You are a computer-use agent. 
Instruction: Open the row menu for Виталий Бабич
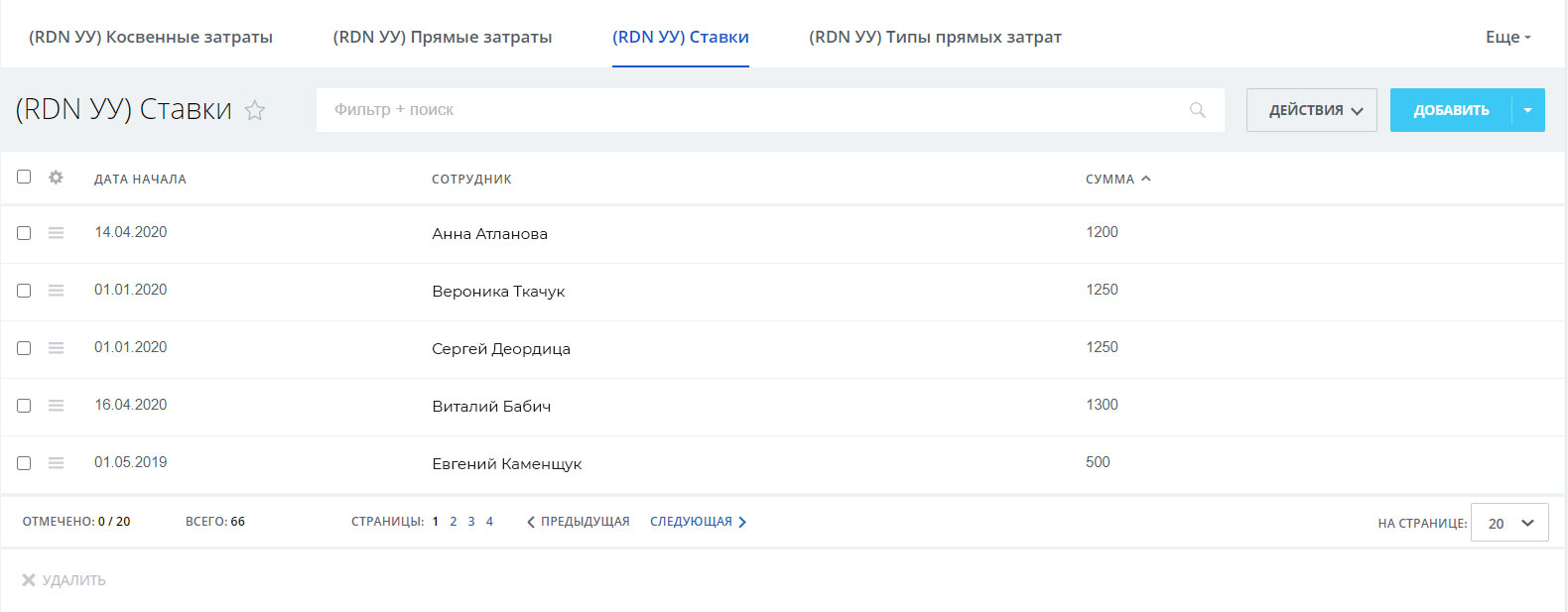coord(57,406)
